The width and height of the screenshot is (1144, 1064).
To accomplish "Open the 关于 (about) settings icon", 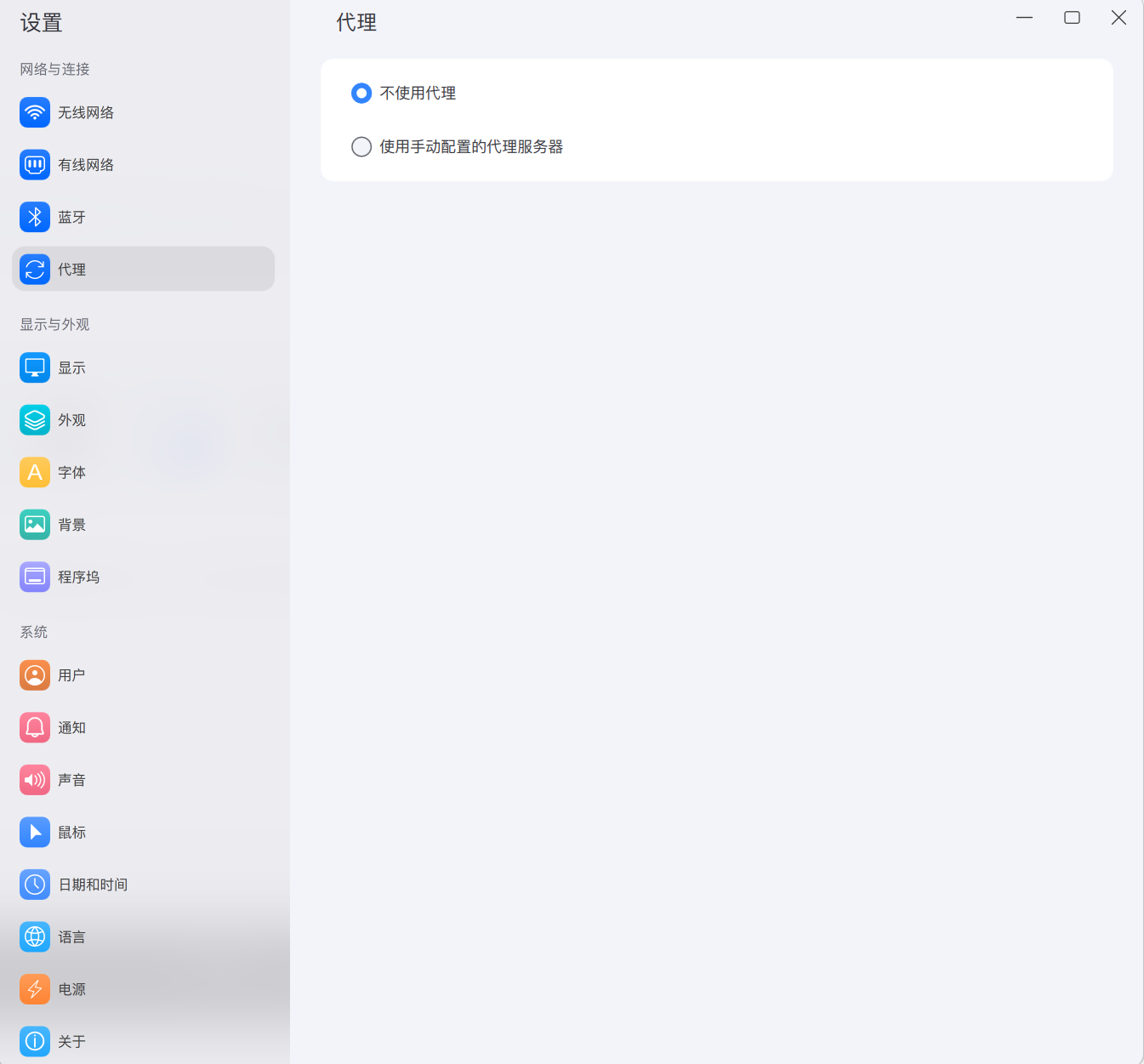I will (34, 1041).
